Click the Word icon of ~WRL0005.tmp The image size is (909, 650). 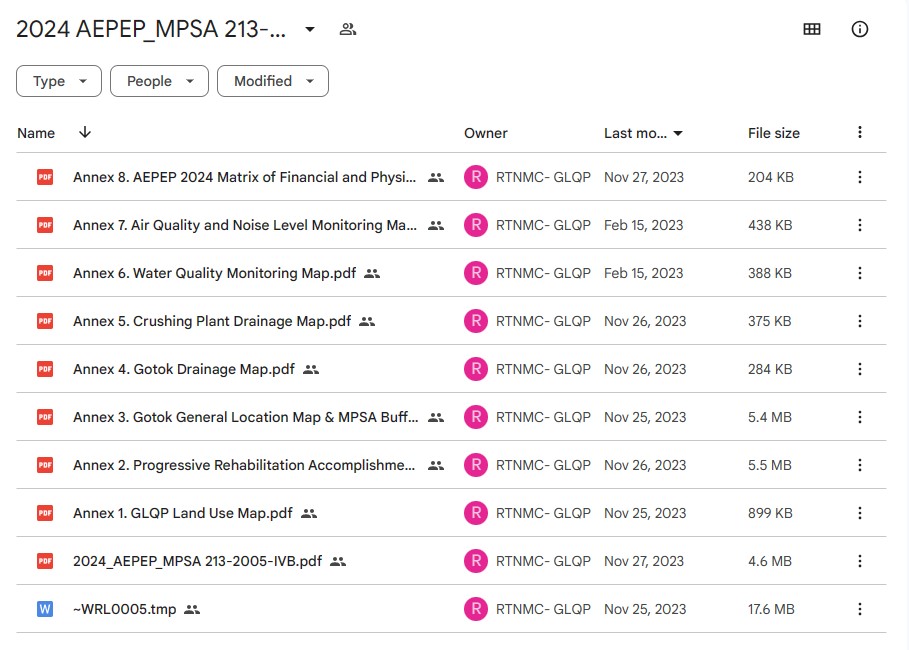45,609
